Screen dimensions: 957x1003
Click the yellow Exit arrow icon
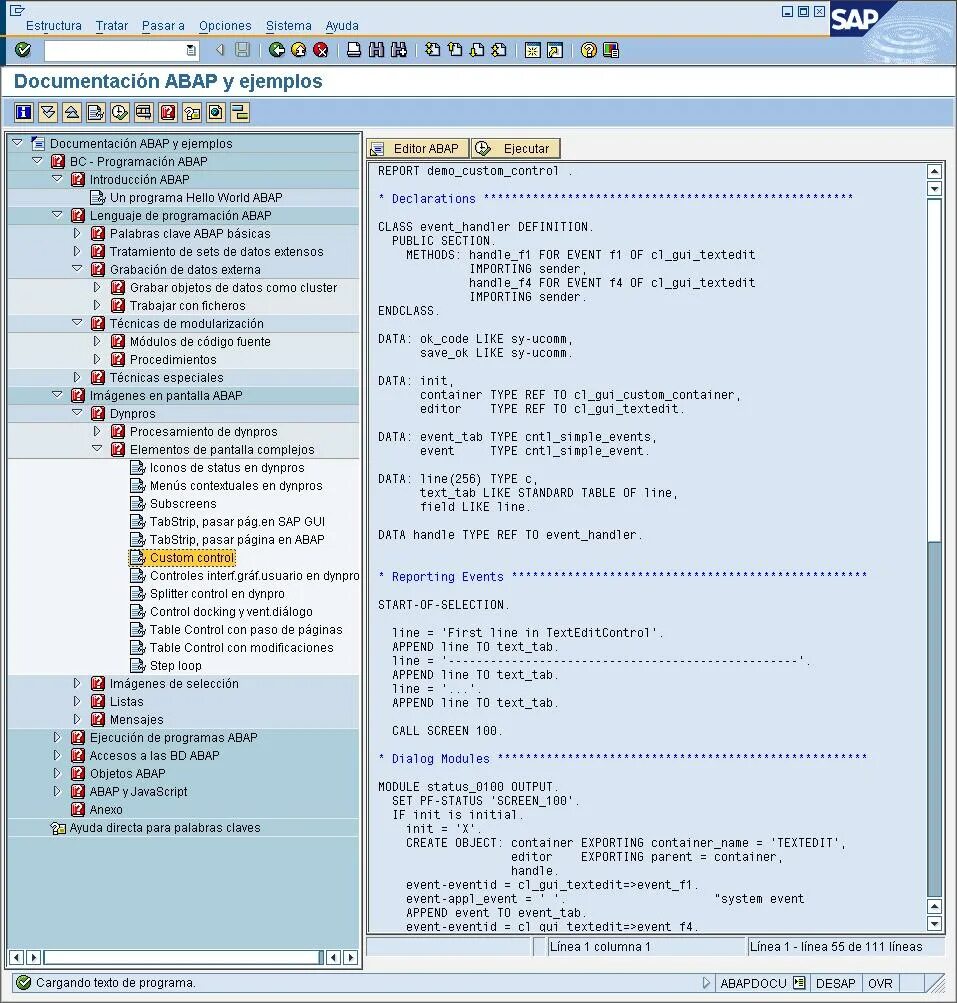pos(299,50)
